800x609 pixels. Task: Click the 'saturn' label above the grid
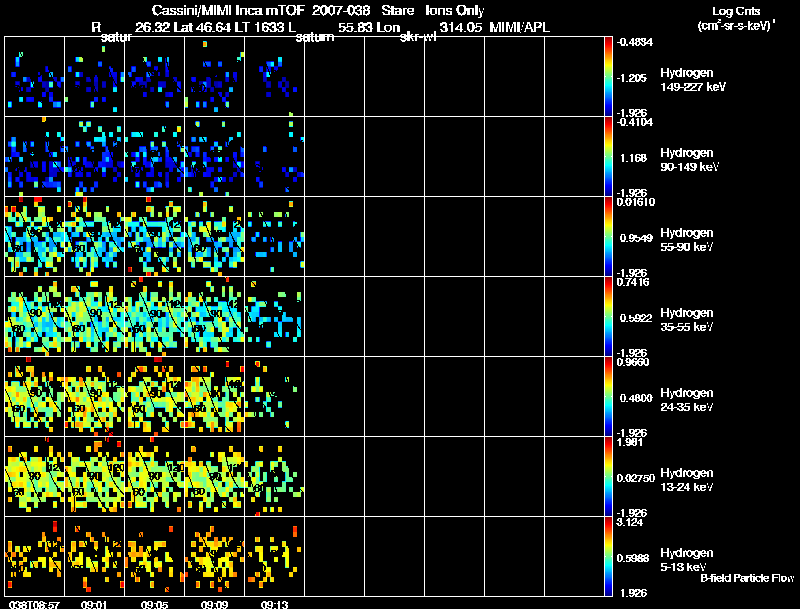click(x=314, y=37)
